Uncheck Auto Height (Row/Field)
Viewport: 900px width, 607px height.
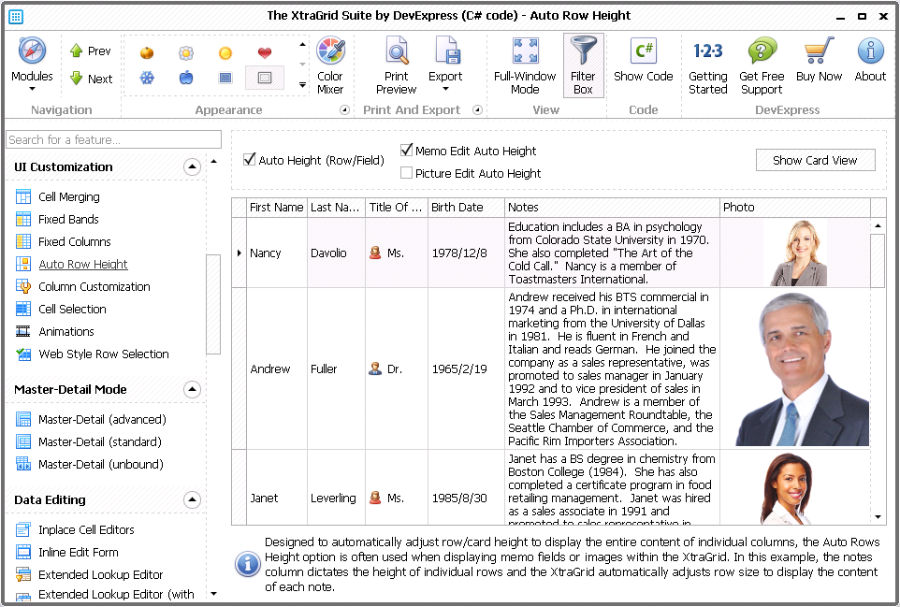248,158
